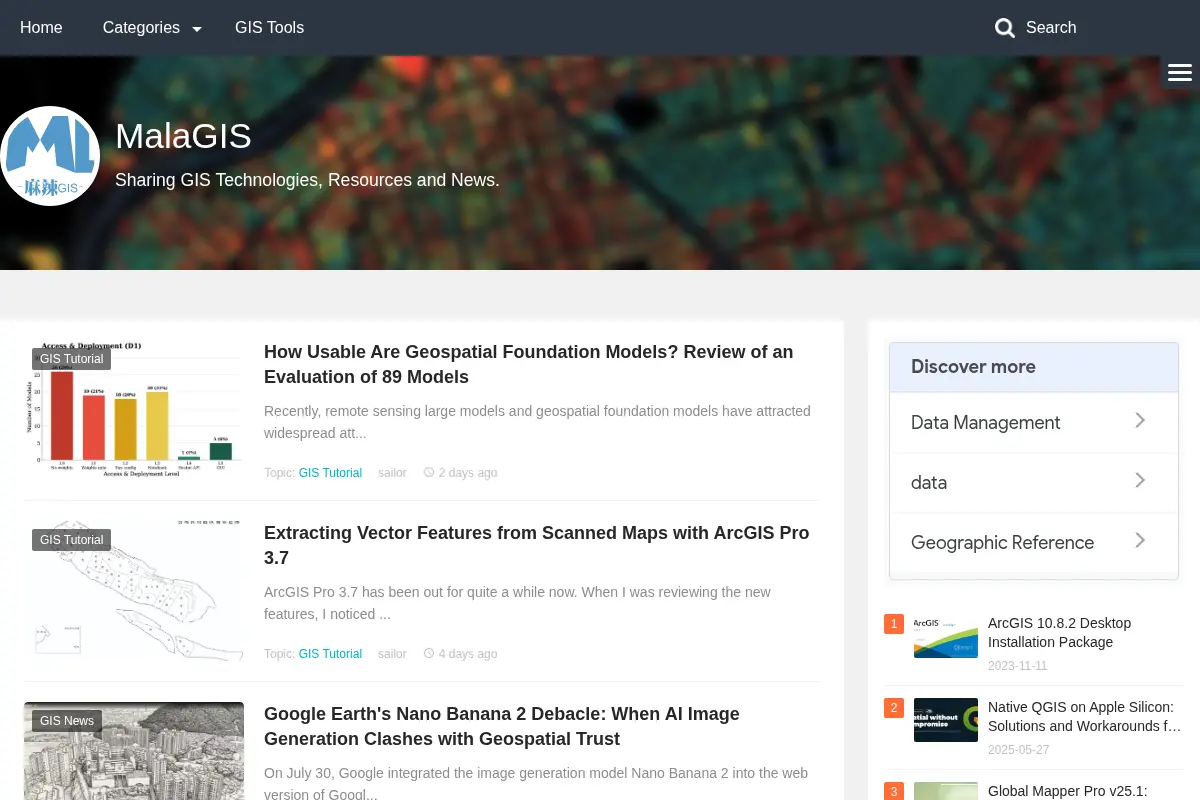Click GIS Tutorial badge on bar chart thumbnail
The height and width of the screenshot is (800, 1200).
click(x=71, y=359)
